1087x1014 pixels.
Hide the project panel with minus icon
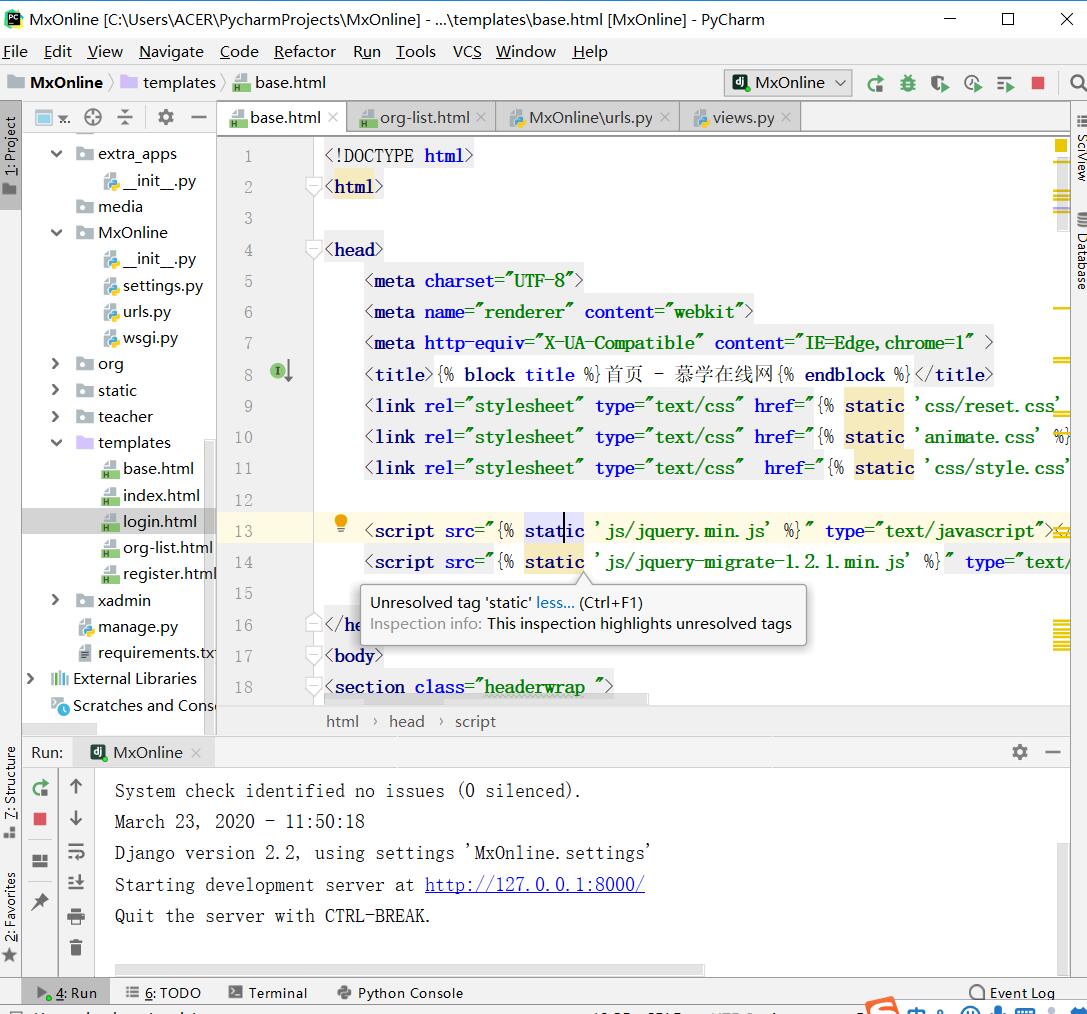[199, 117]
